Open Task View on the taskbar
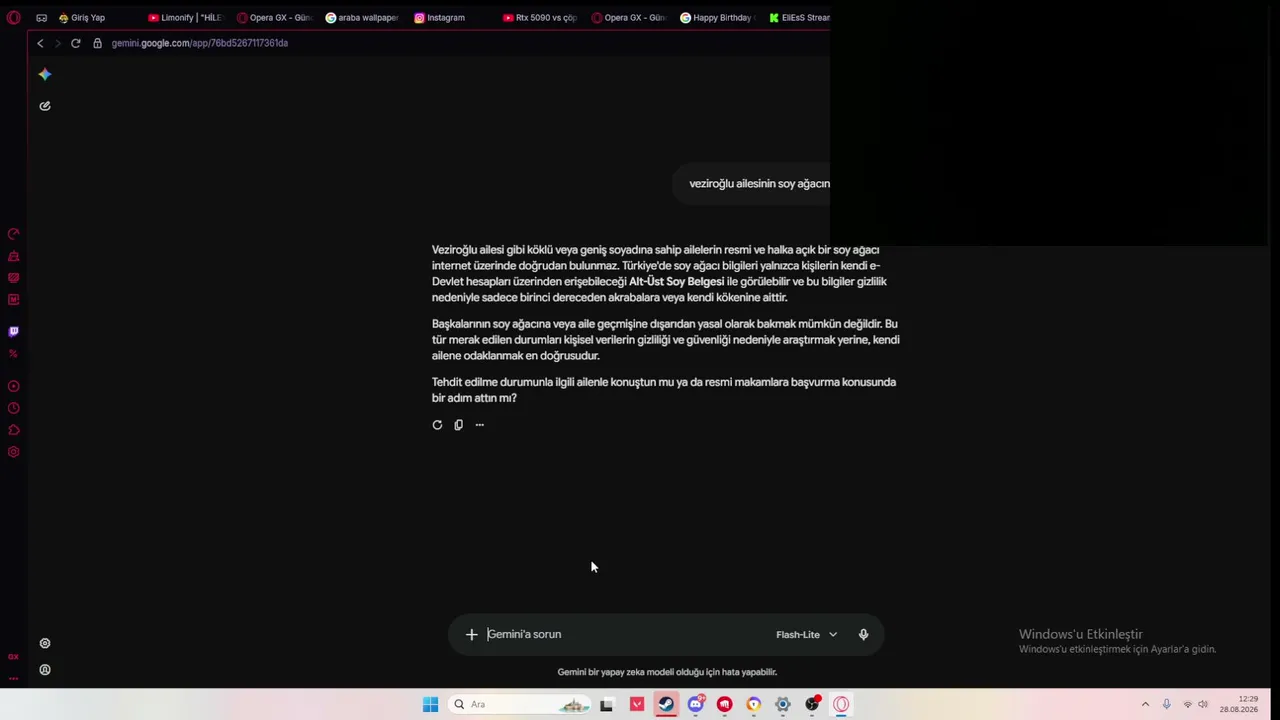The width and height of the screenshot is (1280, 720). 606,704
